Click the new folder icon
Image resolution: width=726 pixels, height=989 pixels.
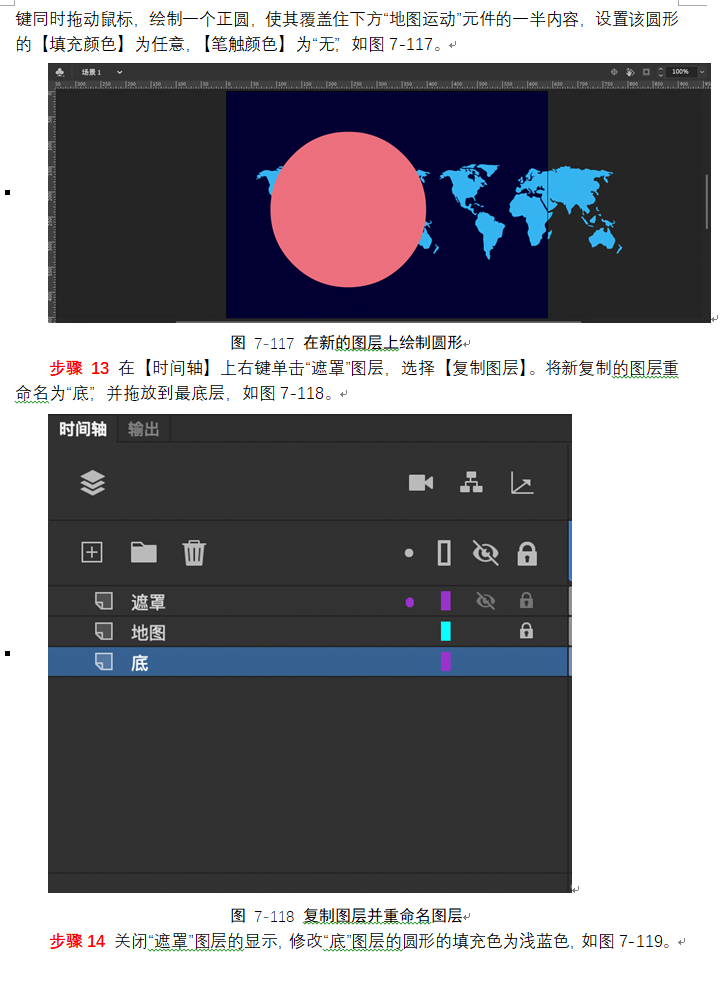(144, 553)
